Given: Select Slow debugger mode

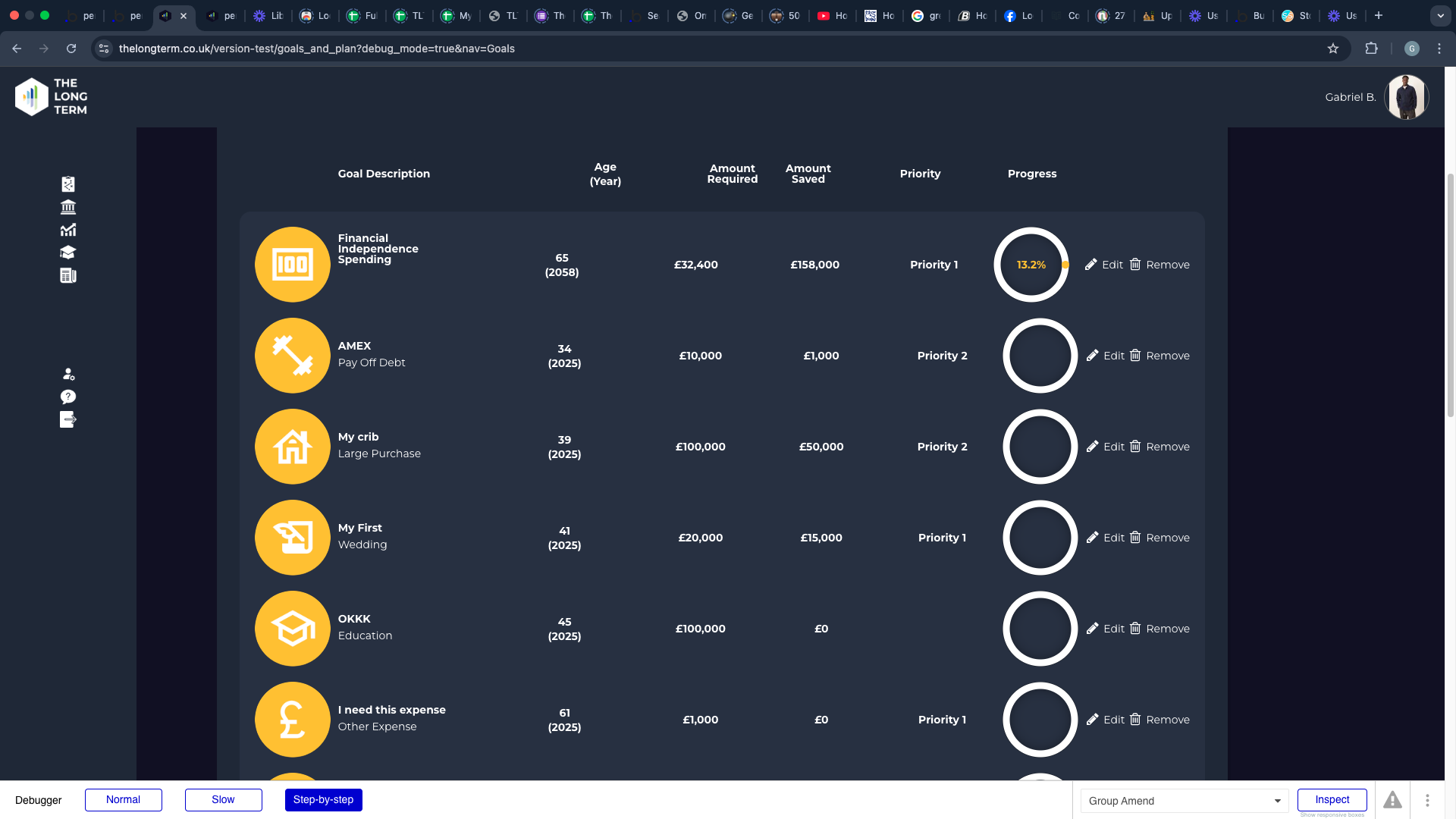Looking at the screenshot, I should pyautogui.click(x=223, y=800).
